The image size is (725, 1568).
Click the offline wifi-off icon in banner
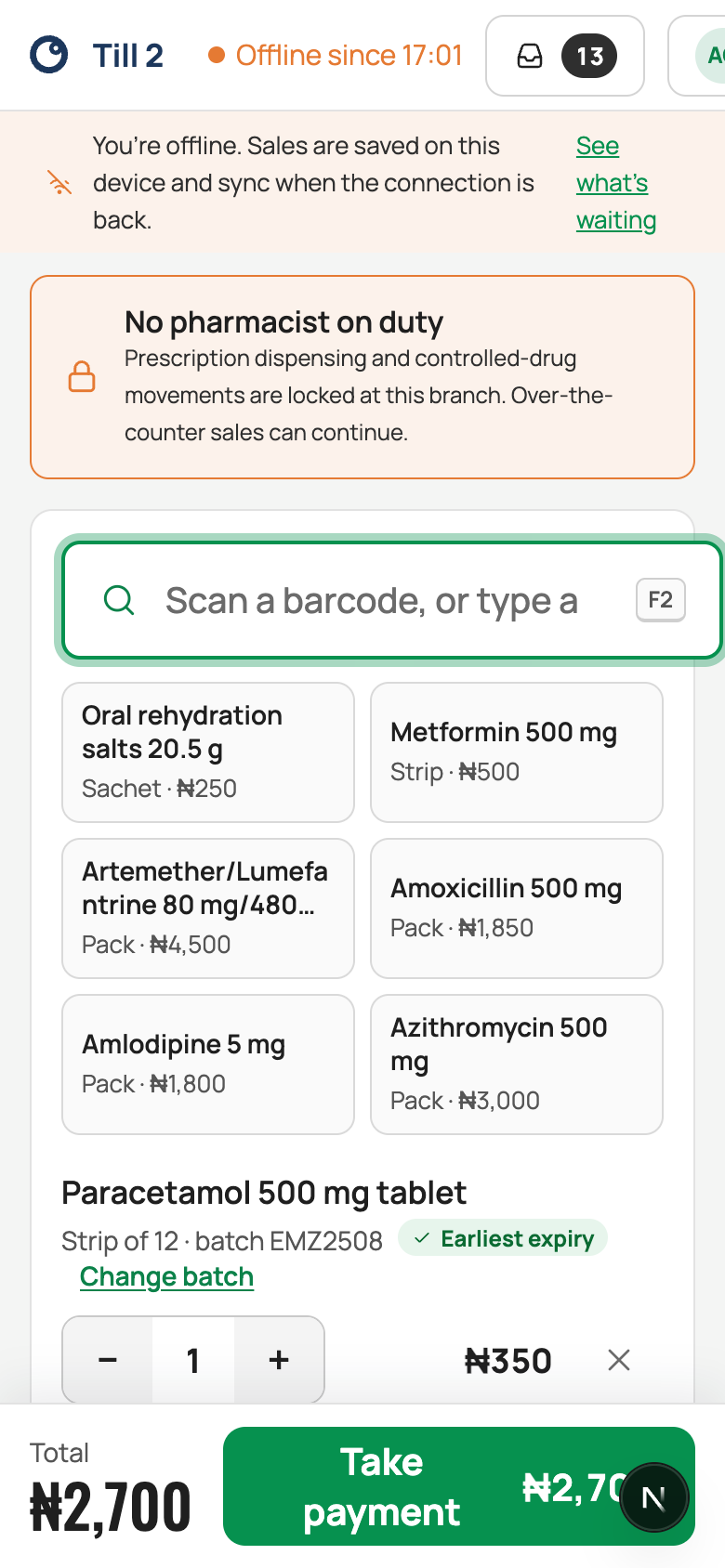(x=59, y=183)
